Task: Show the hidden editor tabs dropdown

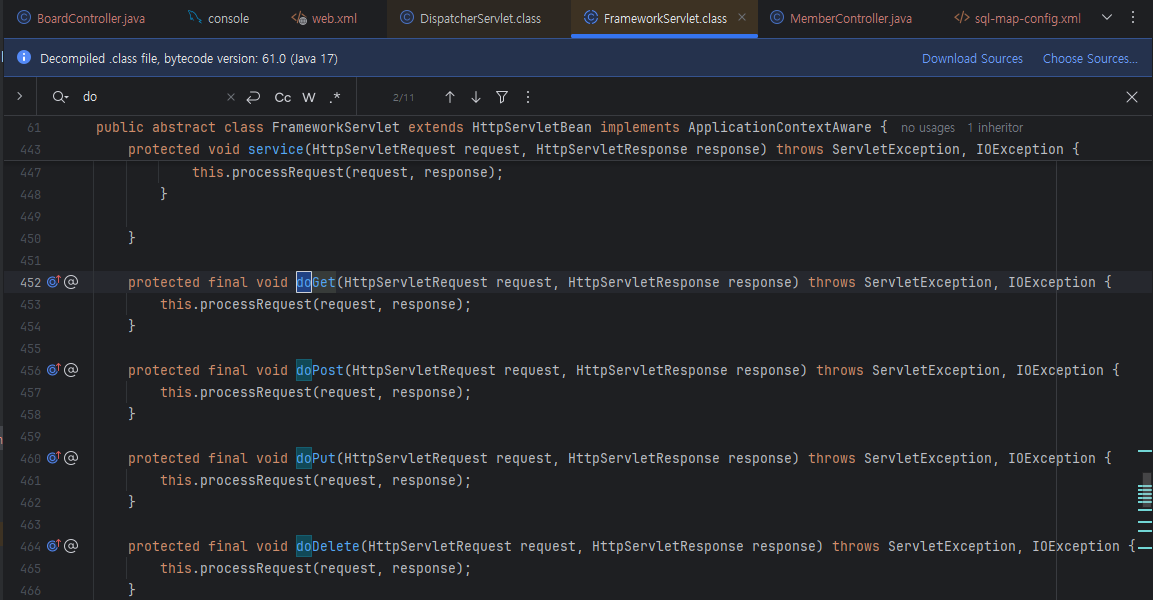Action: [x=1107, y=18]
